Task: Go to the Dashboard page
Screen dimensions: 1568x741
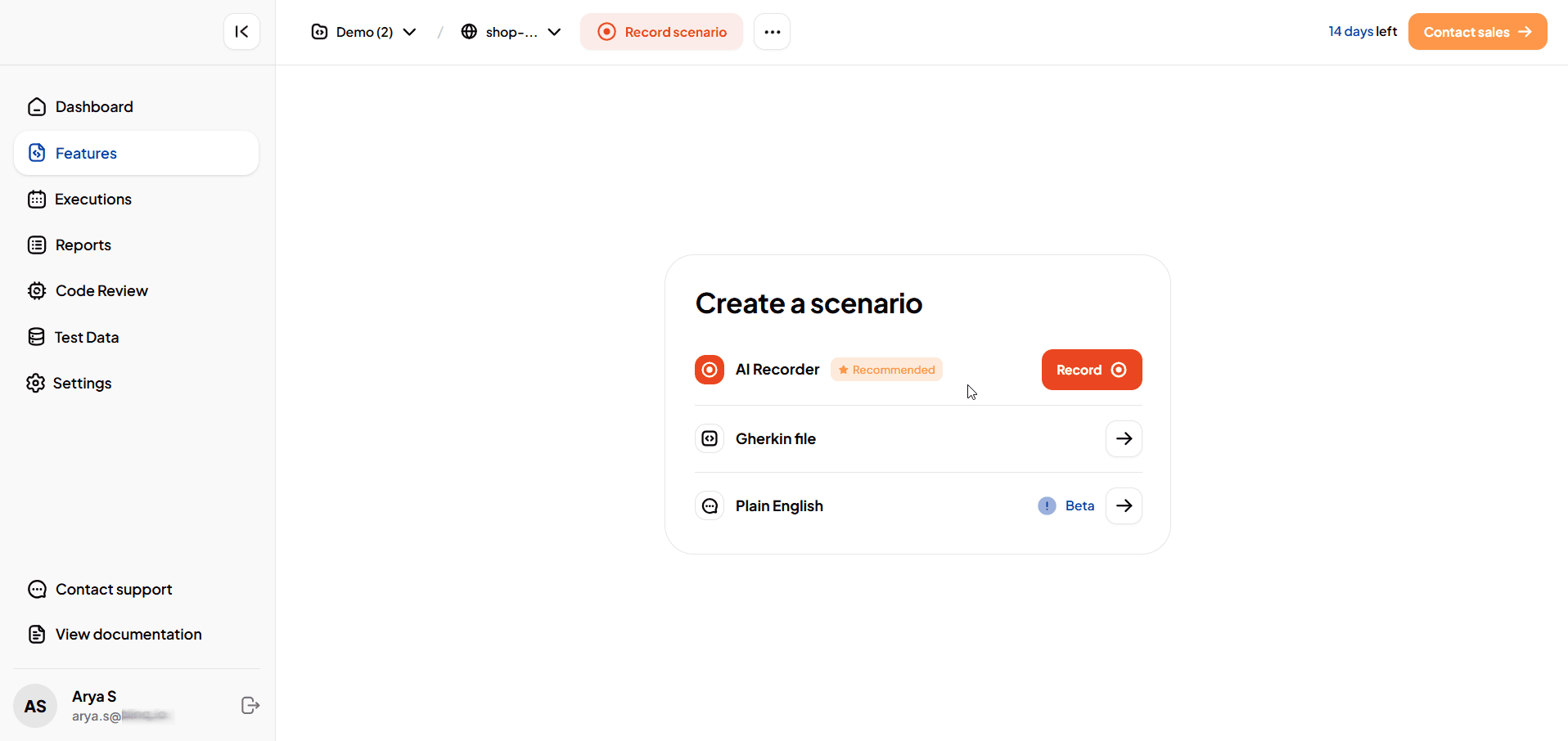Action: pyautogui.click(x=93, y=107)
